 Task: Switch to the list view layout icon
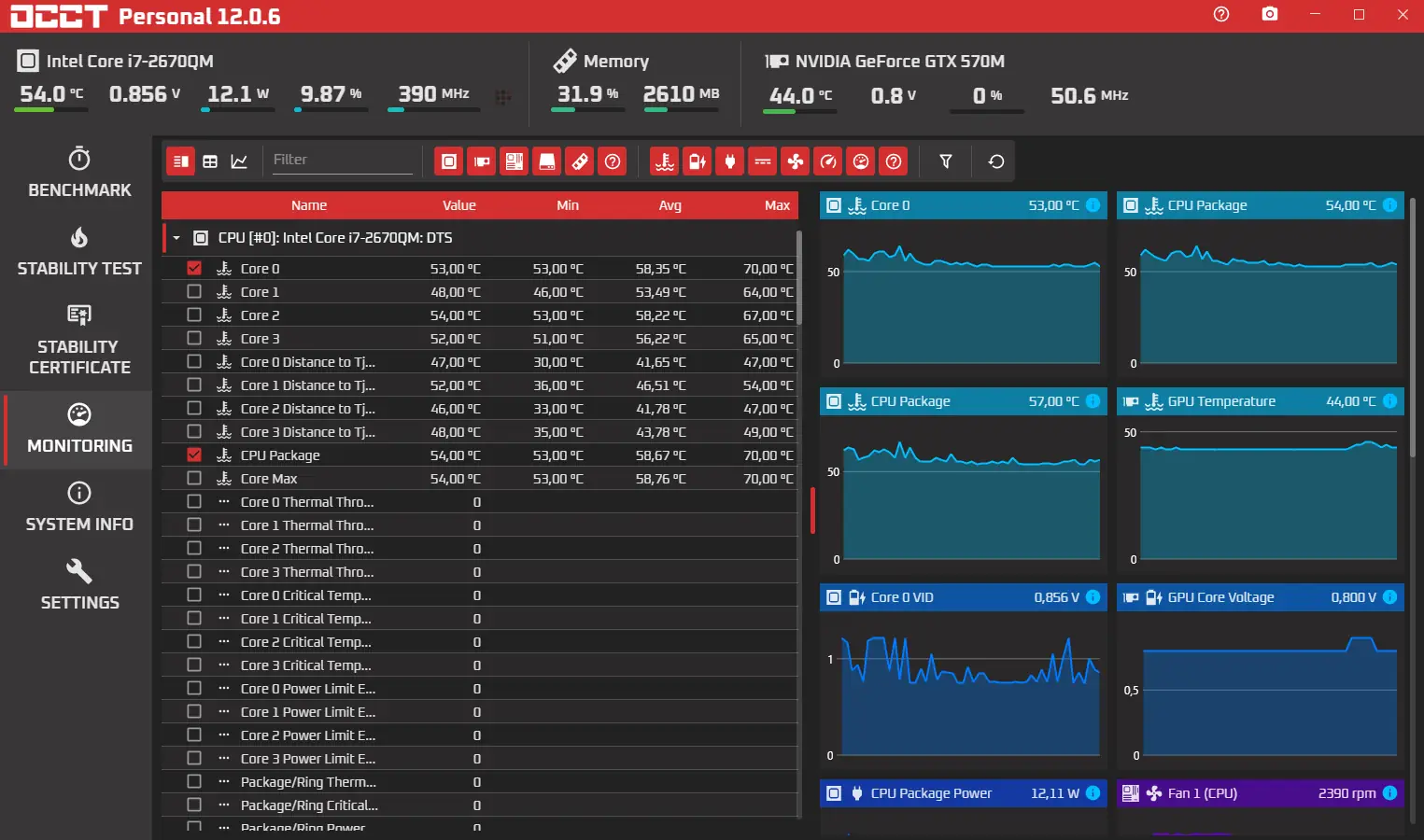pos(181,161)
